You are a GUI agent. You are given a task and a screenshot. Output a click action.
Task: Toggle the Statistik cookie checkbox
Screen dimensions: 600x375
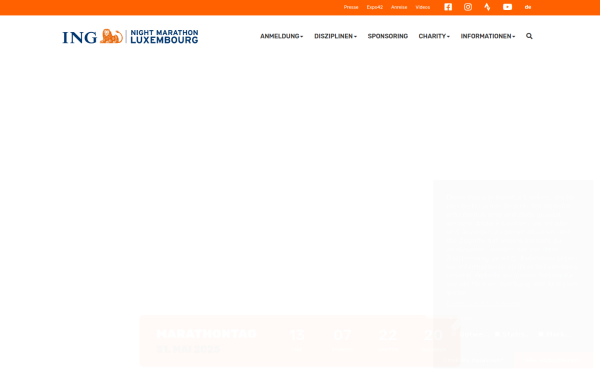pyautogui.click(x=497, y=334)
